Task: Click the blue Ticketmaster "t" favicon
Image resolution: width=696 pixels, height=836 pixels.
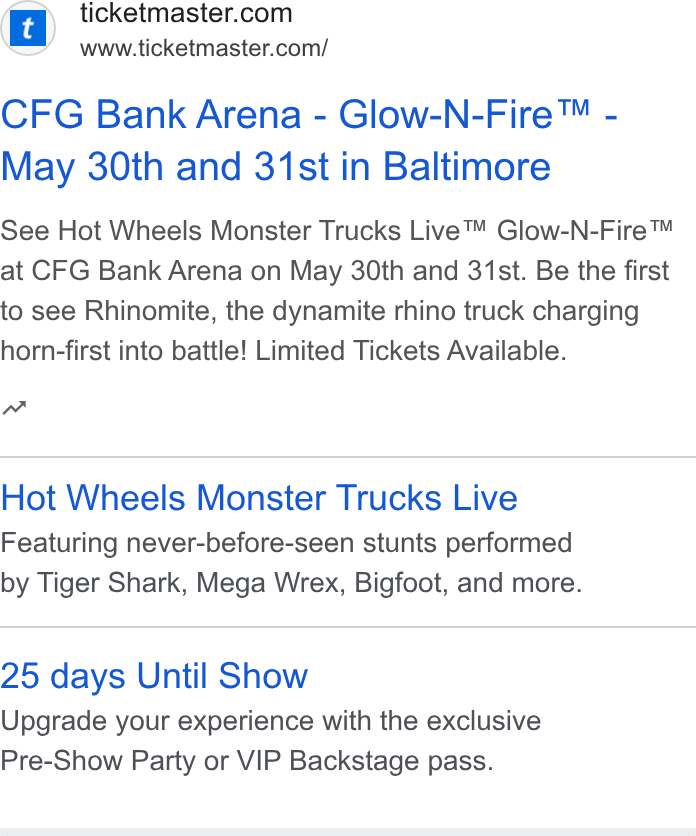Action: 28,28
